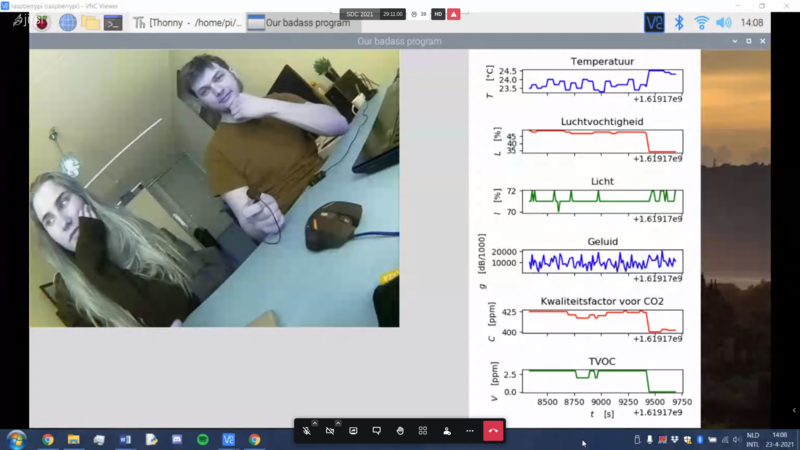The image size is (800, 450).
Task: Raise your hand in the meeting
Action: pyautogui.click(x=400, y=431)
